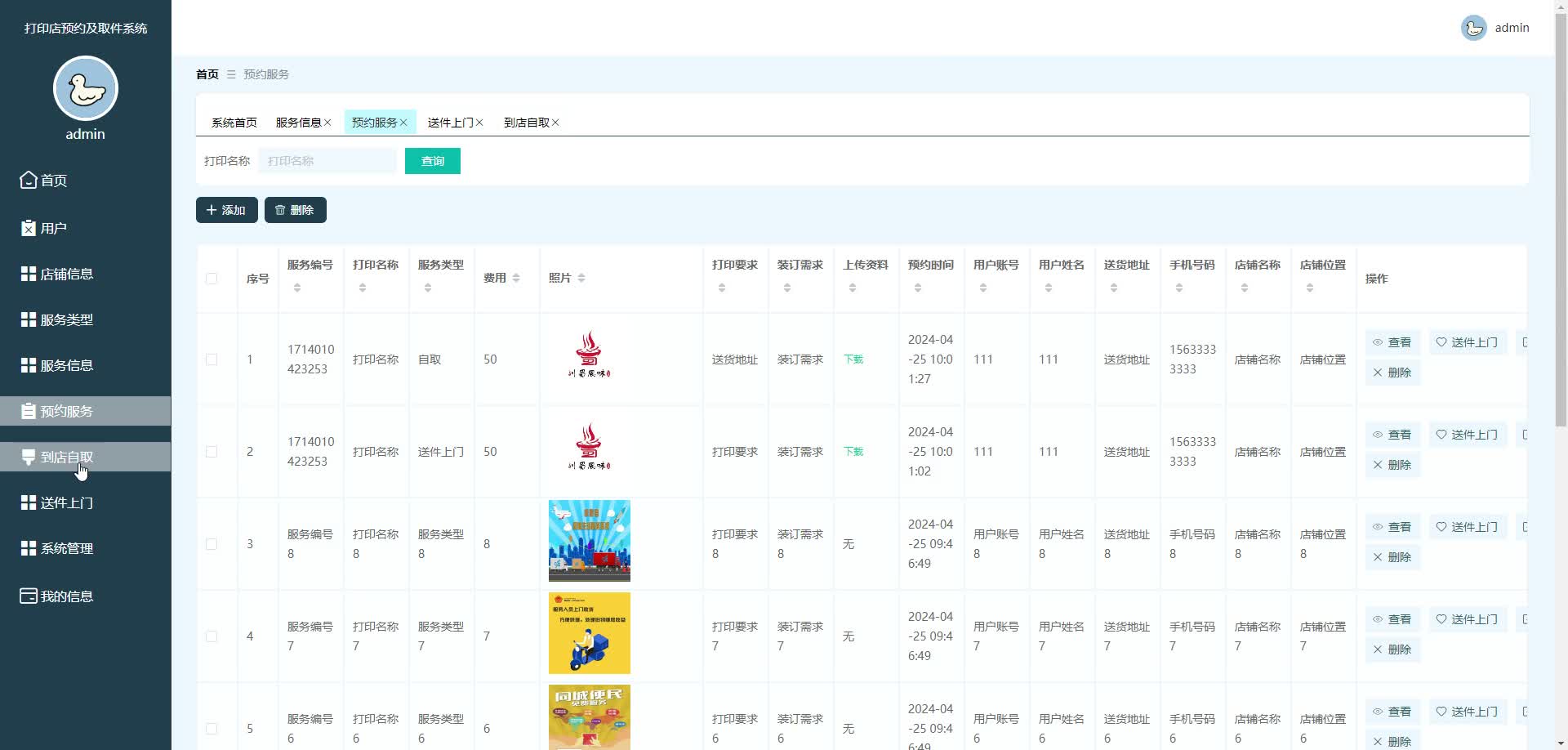The height and width of the screenshot is (750, 1568).
Task: Close the 服务信息 tab
Action: [x=327, y=123]
